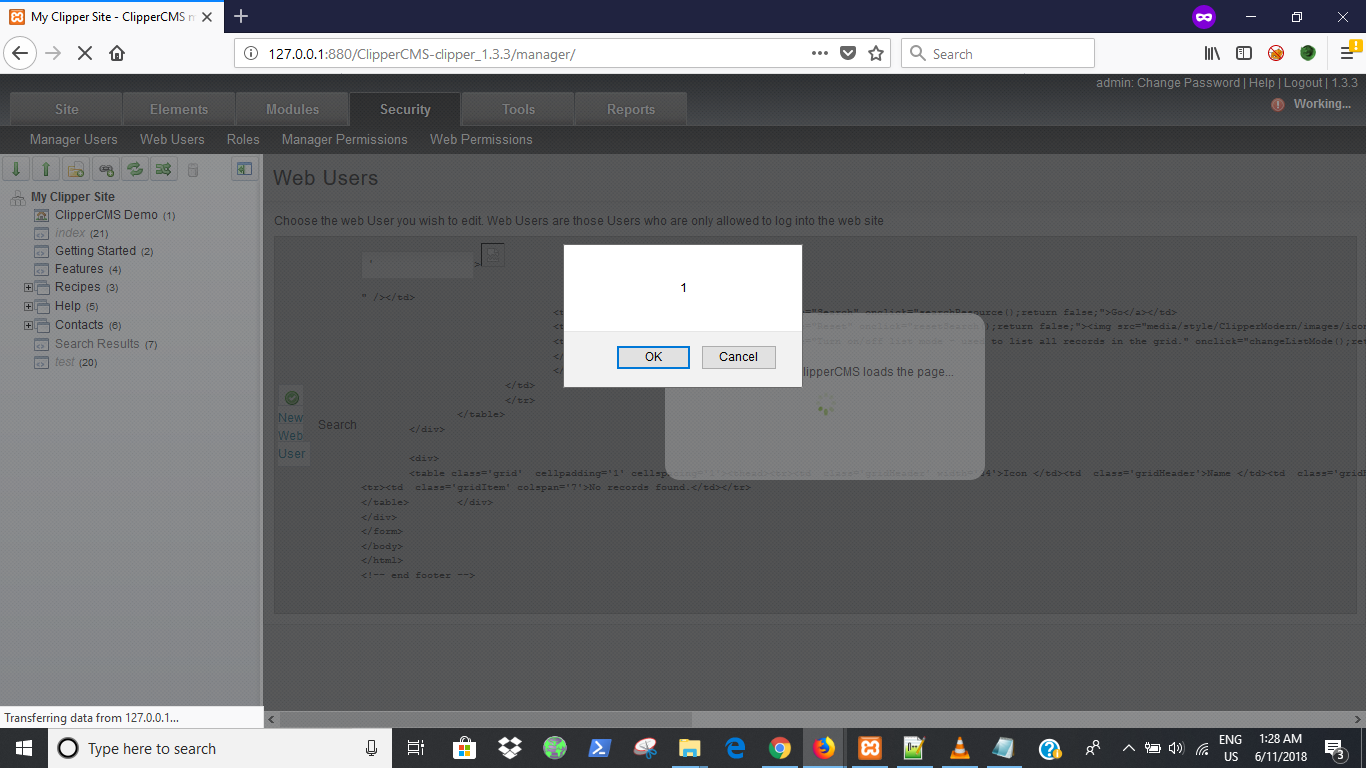1366x768 pixels.
Task: Expand the Contacts tree node
Action: 28,324
